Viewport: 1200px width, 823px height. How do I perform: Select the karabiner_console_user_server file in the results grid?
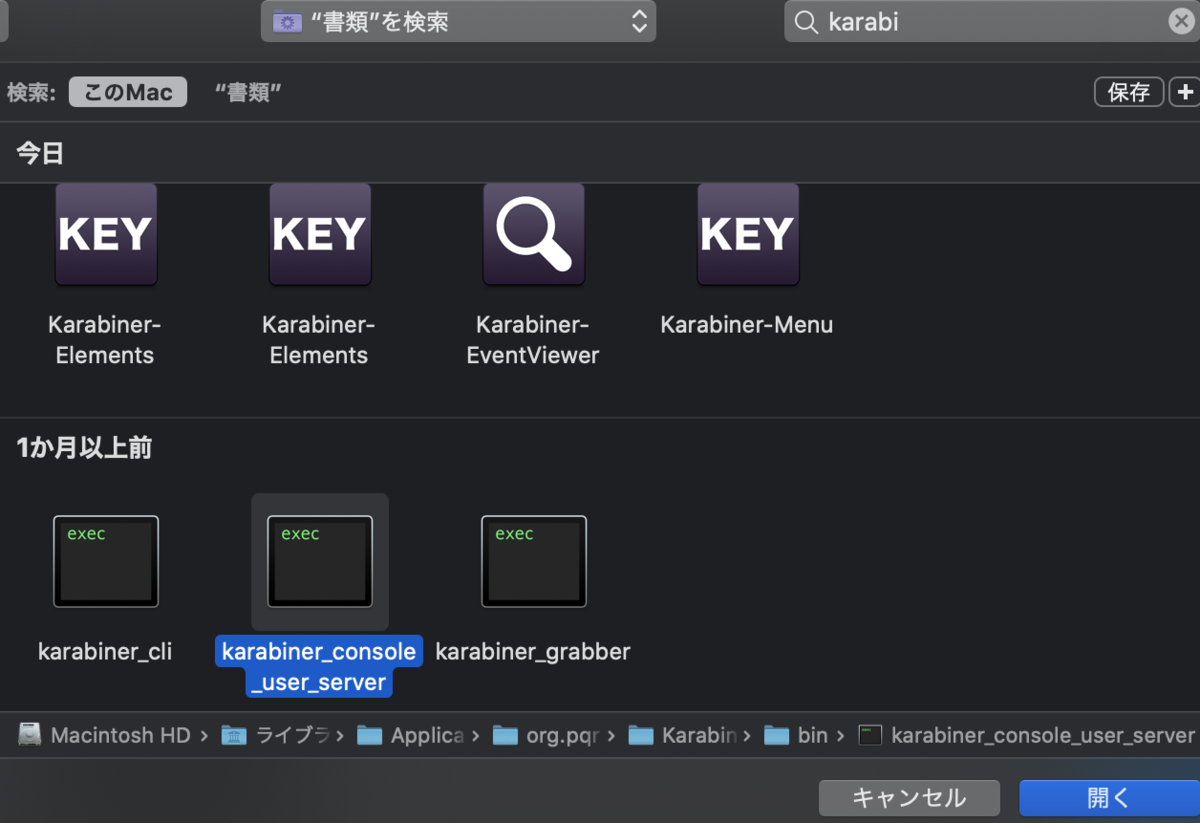tap(319, 561)
